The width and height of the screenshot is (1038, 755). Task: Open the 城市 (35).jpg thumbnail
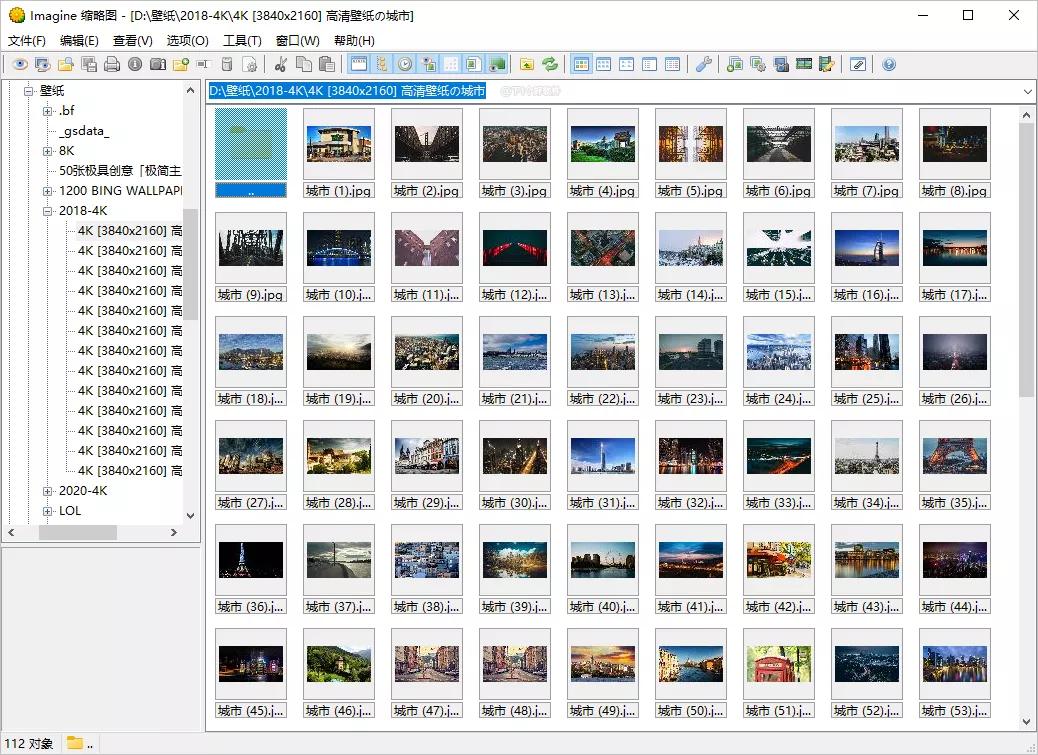tap(954, 455)
